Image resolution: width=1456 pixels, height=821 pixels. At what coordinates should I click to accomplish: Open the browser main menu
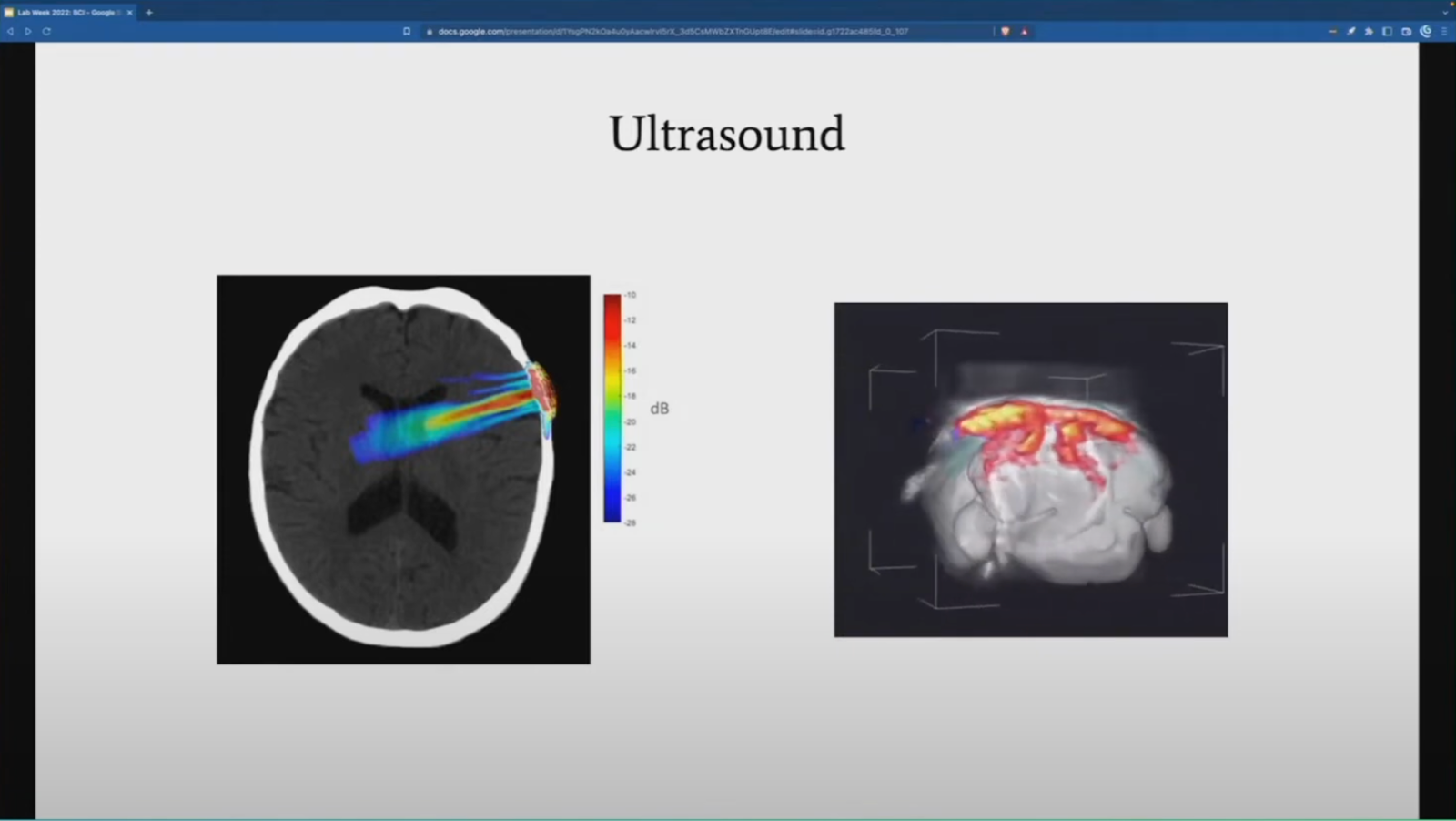coord(1444,31)
